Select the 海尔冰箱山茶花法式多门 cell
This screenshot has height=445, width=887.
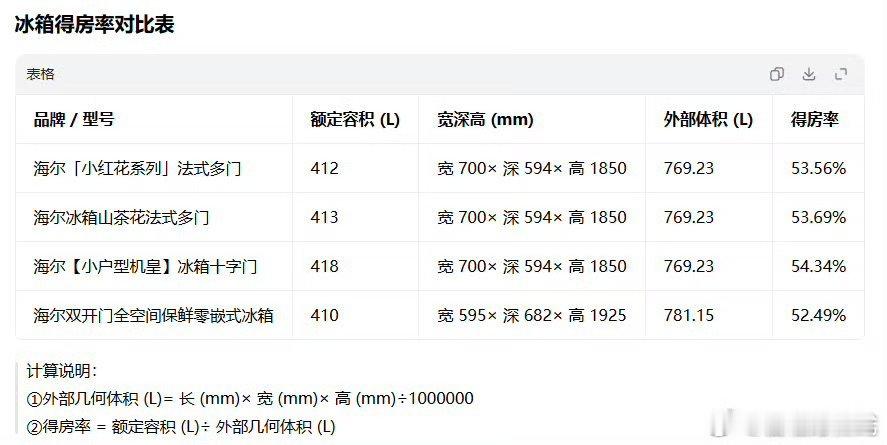(x=121, y=217)
